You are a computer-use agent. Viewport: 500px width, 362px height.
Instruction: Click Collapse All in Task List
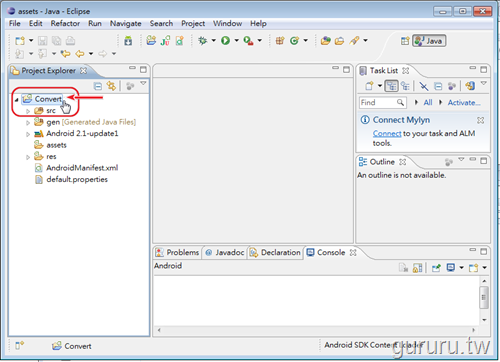pyautogui.click(x=438, y=86)
